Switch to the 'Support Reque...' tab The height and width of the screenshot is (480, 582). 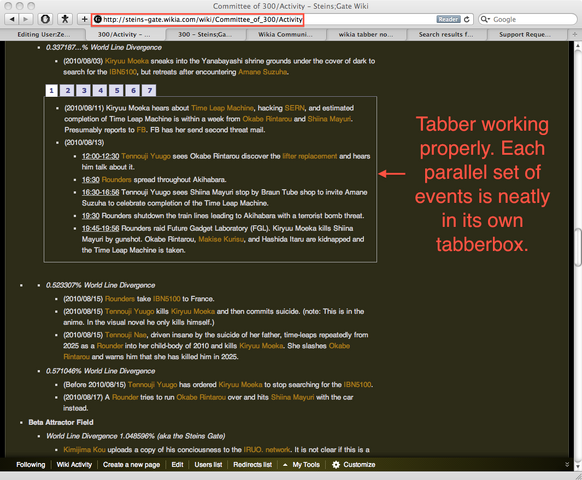click(525, 35)
